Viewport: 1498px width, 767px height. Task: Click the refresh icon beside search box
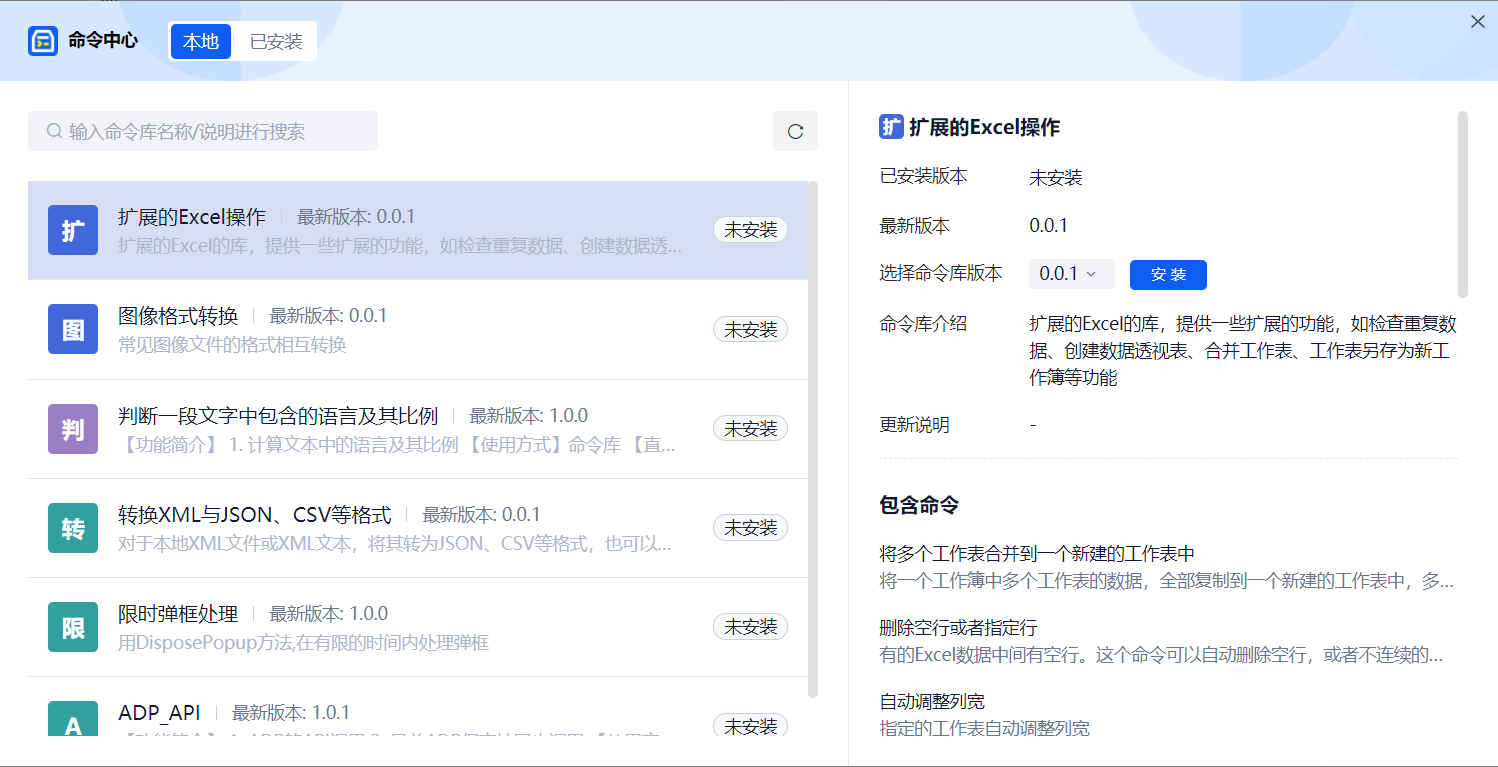[x=795, y=131]
